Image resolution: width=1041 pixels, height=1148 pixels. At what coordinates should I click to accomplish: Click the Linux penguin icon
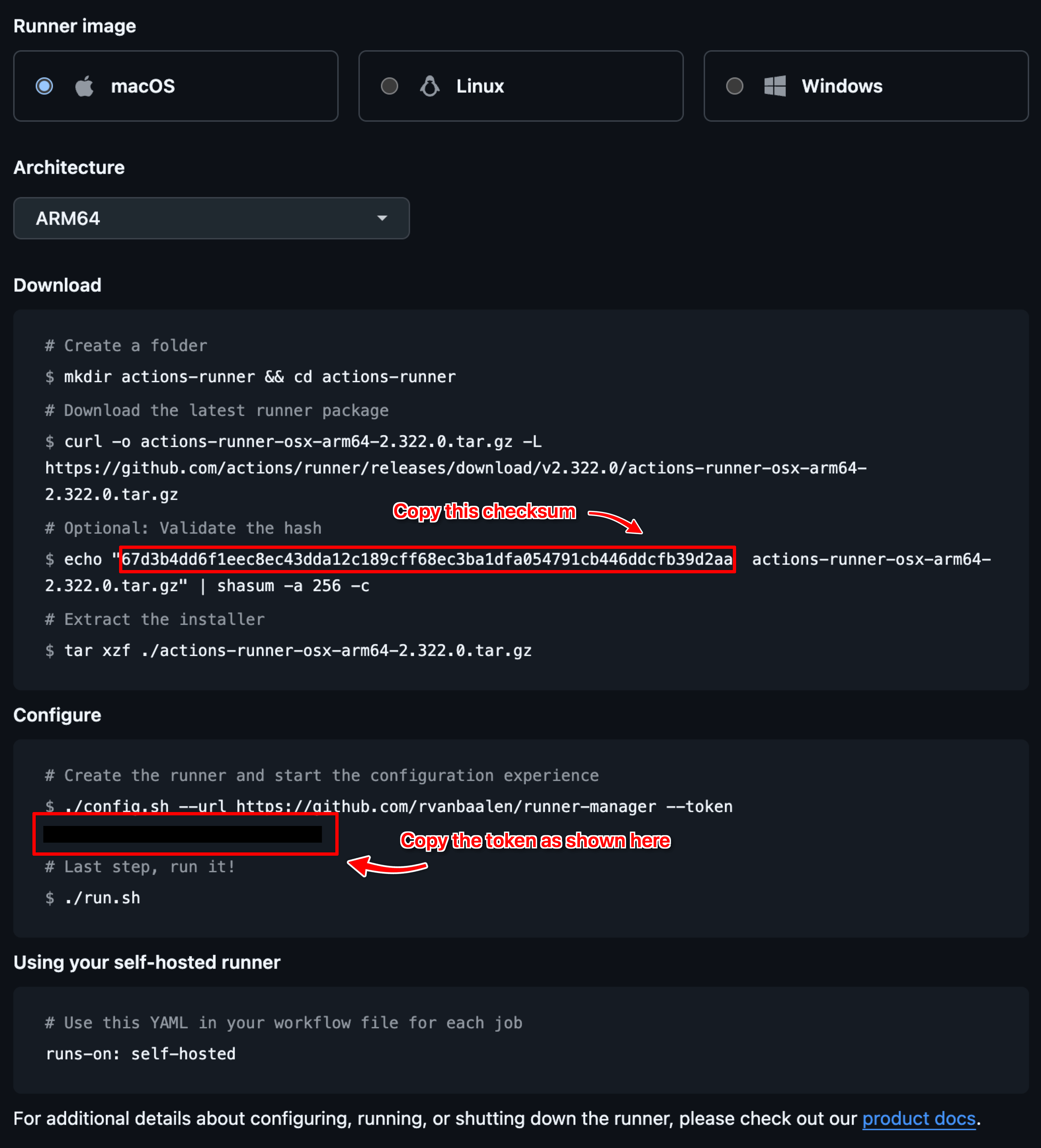pos(429,86)
